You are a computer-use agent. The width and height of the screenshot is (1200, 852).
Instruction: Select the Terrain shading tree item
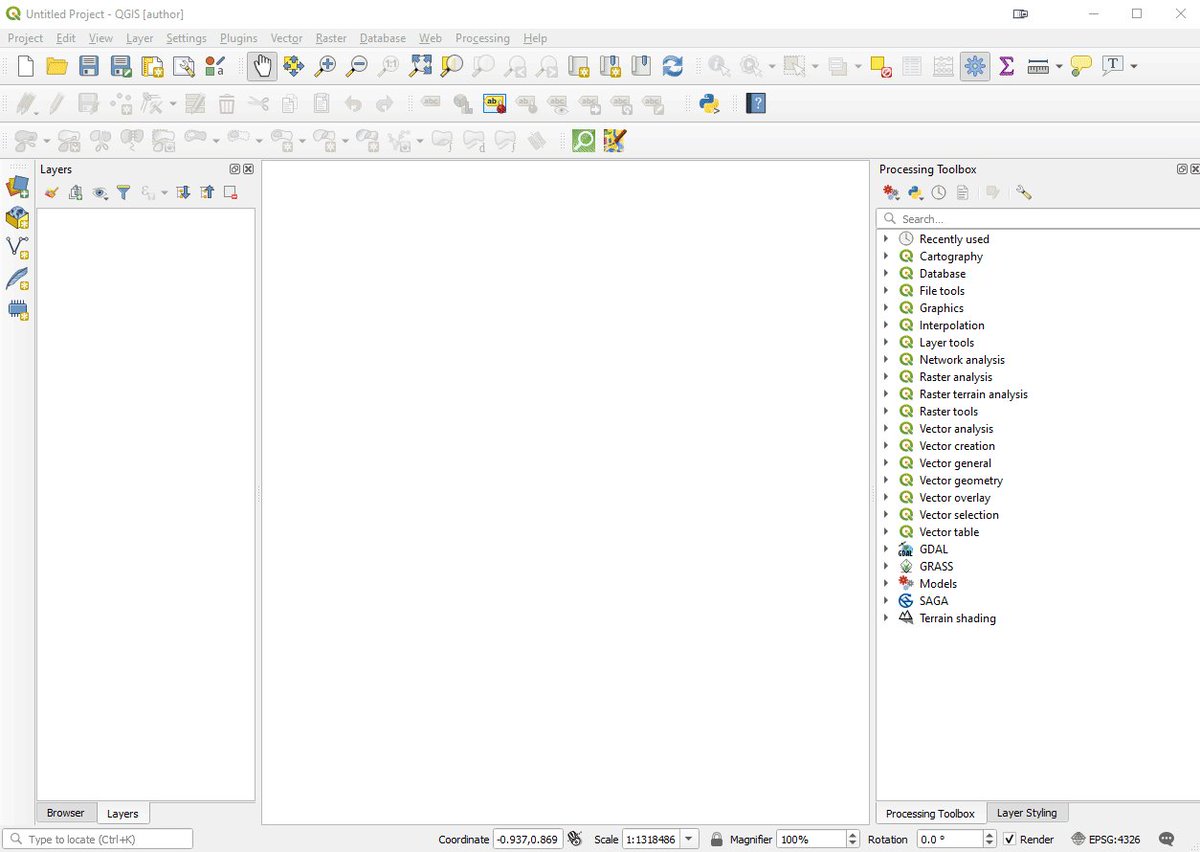pyautogui.click(x=957, y=618)
